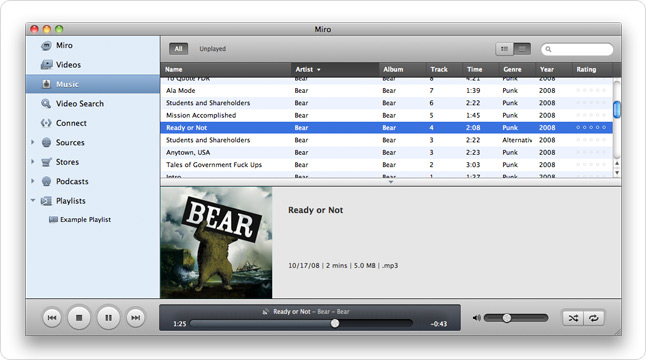Image resolution: width=646 pixels, height=360 pixels.
Task: Toggle shuffle mode
Action: coord(573,318)
